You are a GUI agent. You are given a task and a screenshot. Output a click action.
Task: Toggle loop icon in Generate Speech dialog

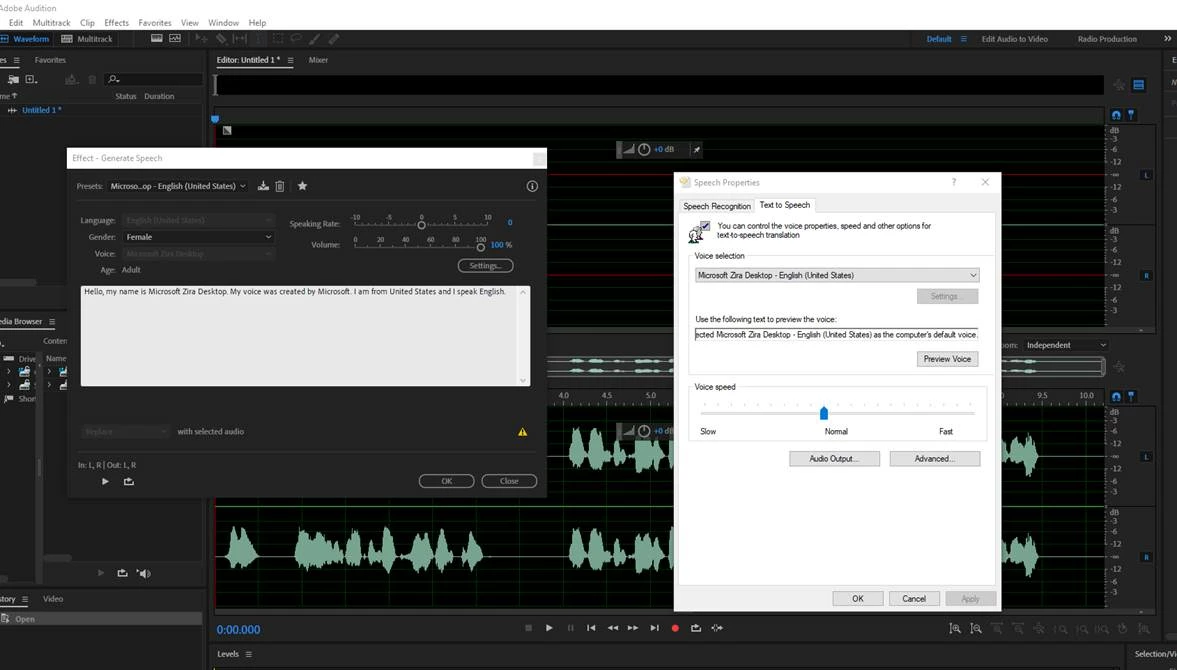pyautogui.click(x=129, y=482)
